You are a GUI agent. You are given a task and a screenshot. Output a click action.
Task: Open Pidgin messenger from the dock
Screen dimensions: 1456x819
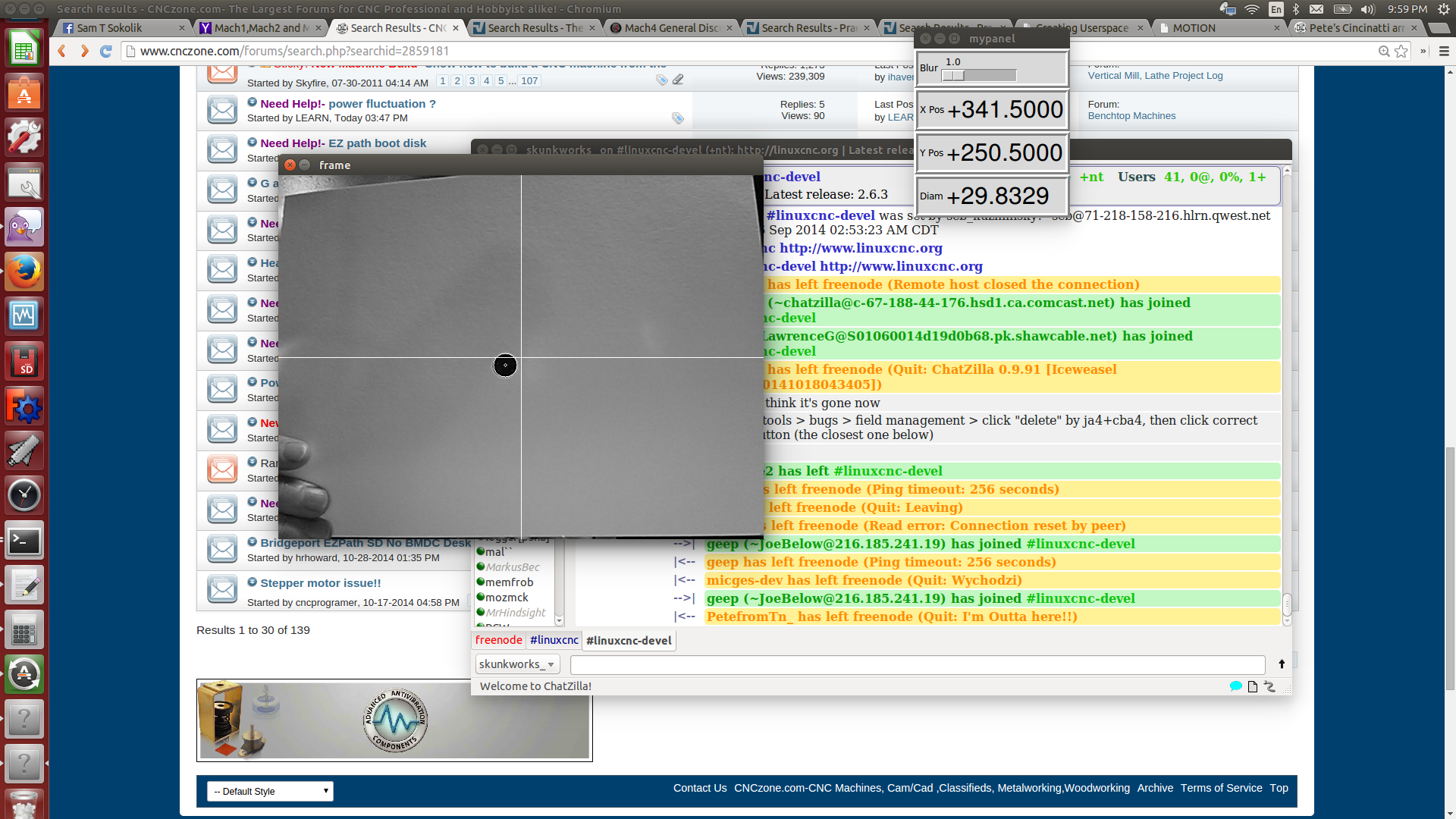[24, 227]
